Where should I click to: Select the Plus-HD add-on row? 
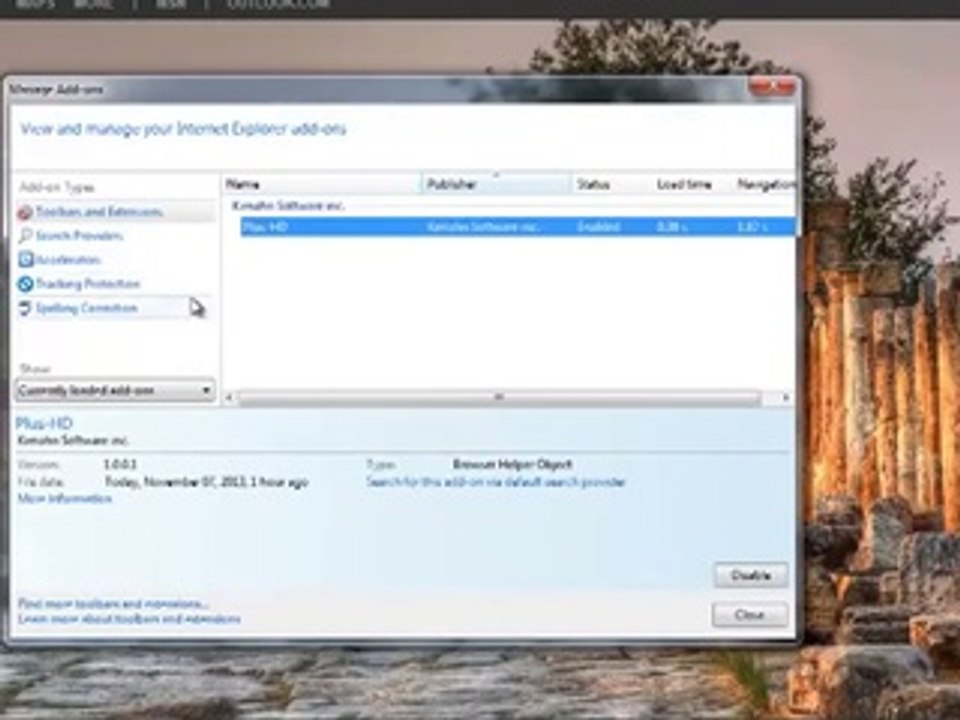point(517,227)
